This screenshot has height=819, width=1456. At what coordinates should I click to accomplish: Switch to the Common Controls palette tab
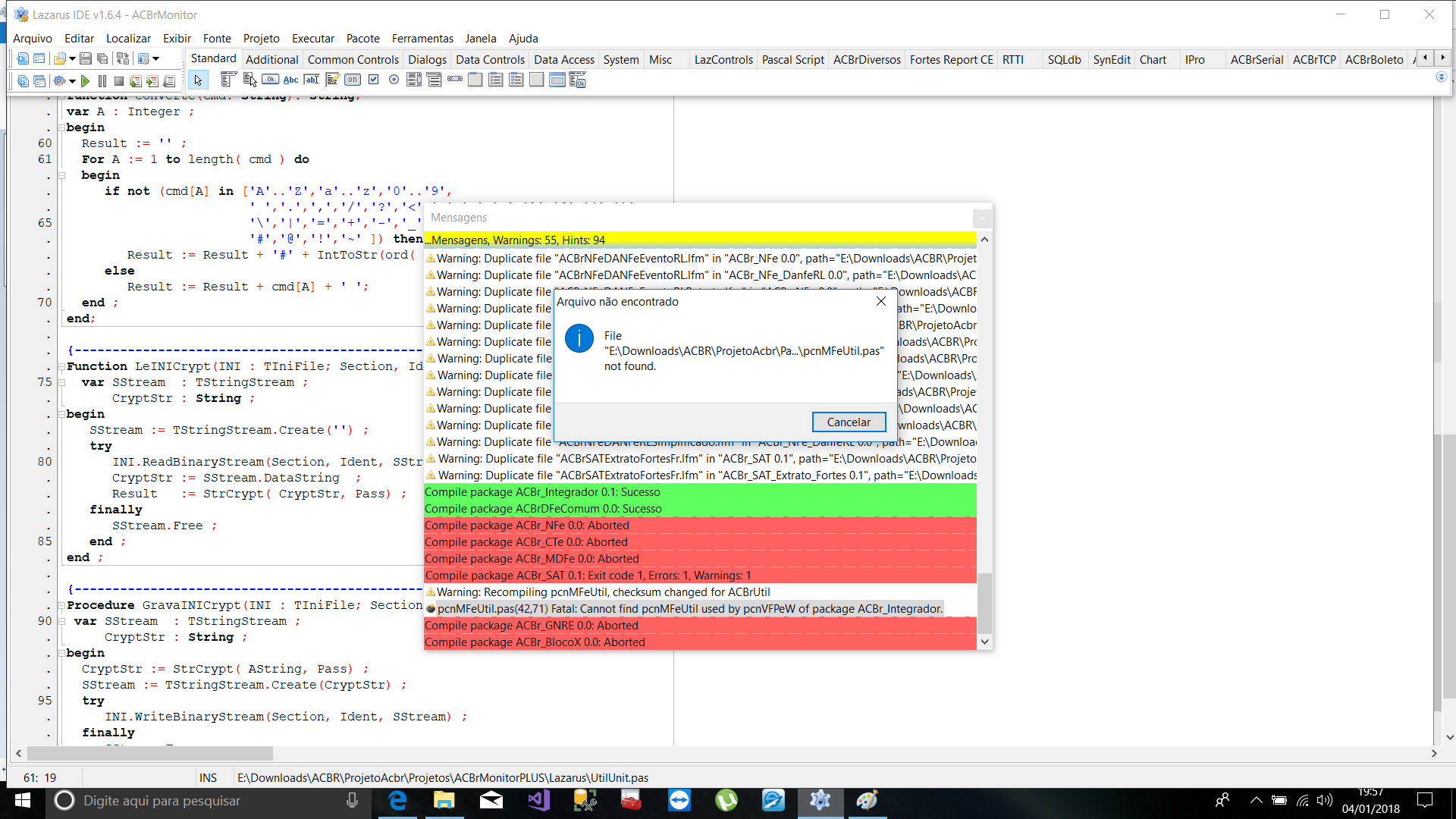353,59
